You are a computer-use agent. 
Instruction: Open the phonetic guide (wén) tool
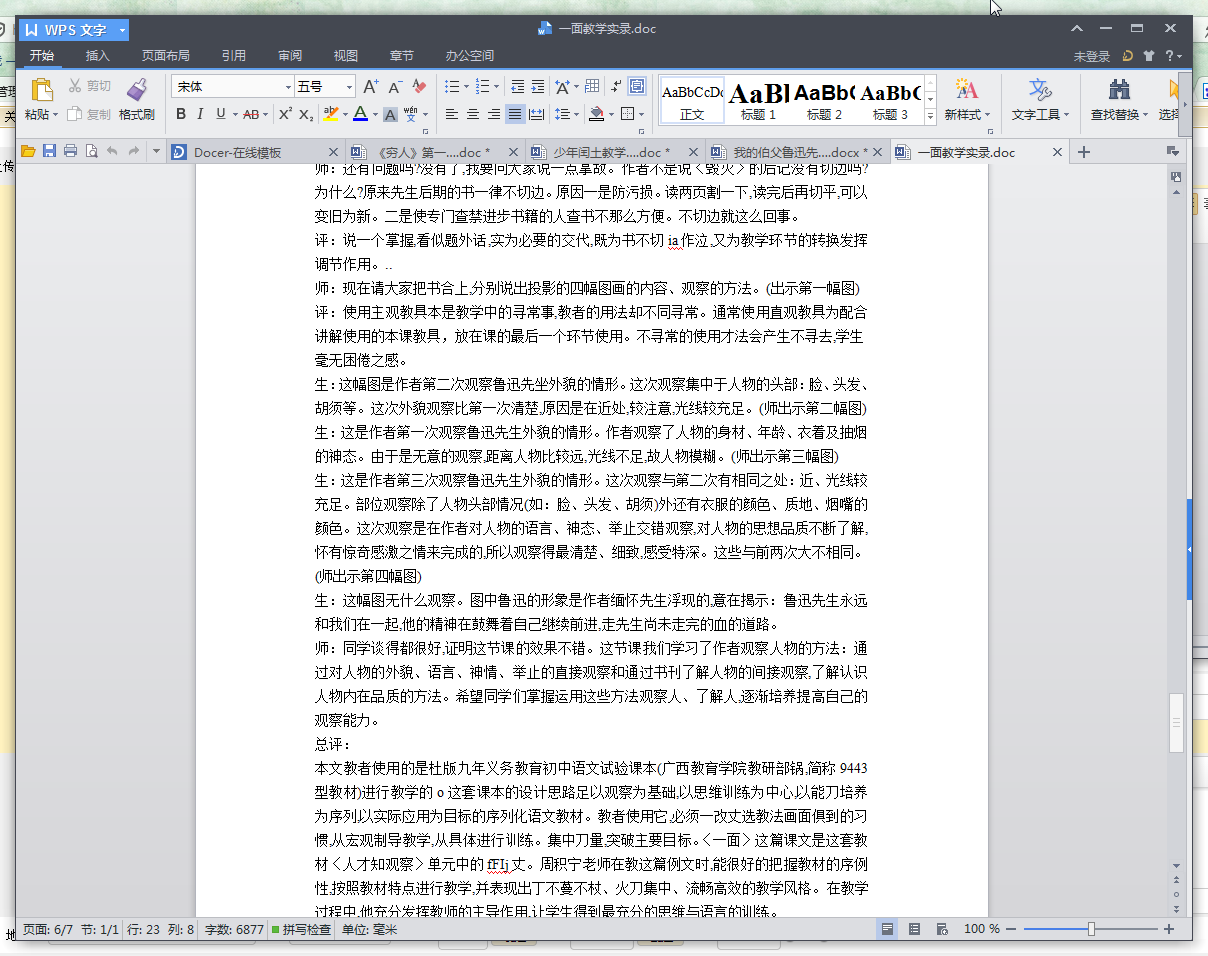coord(411,114)
